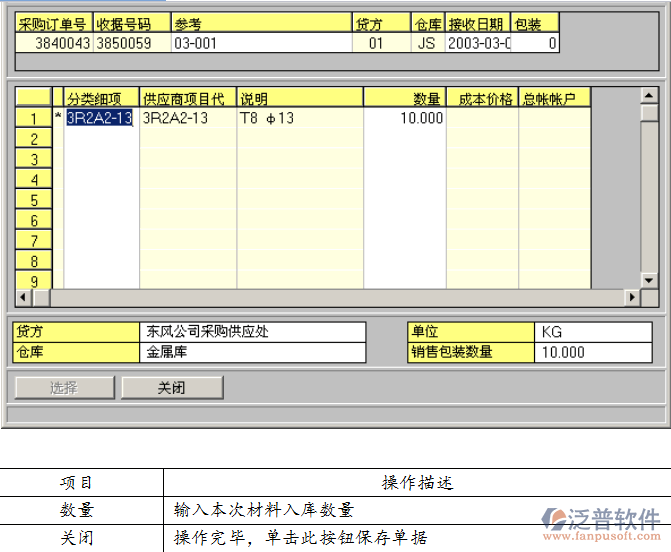Click the 收据号码 value 3850059

point(130,44)
